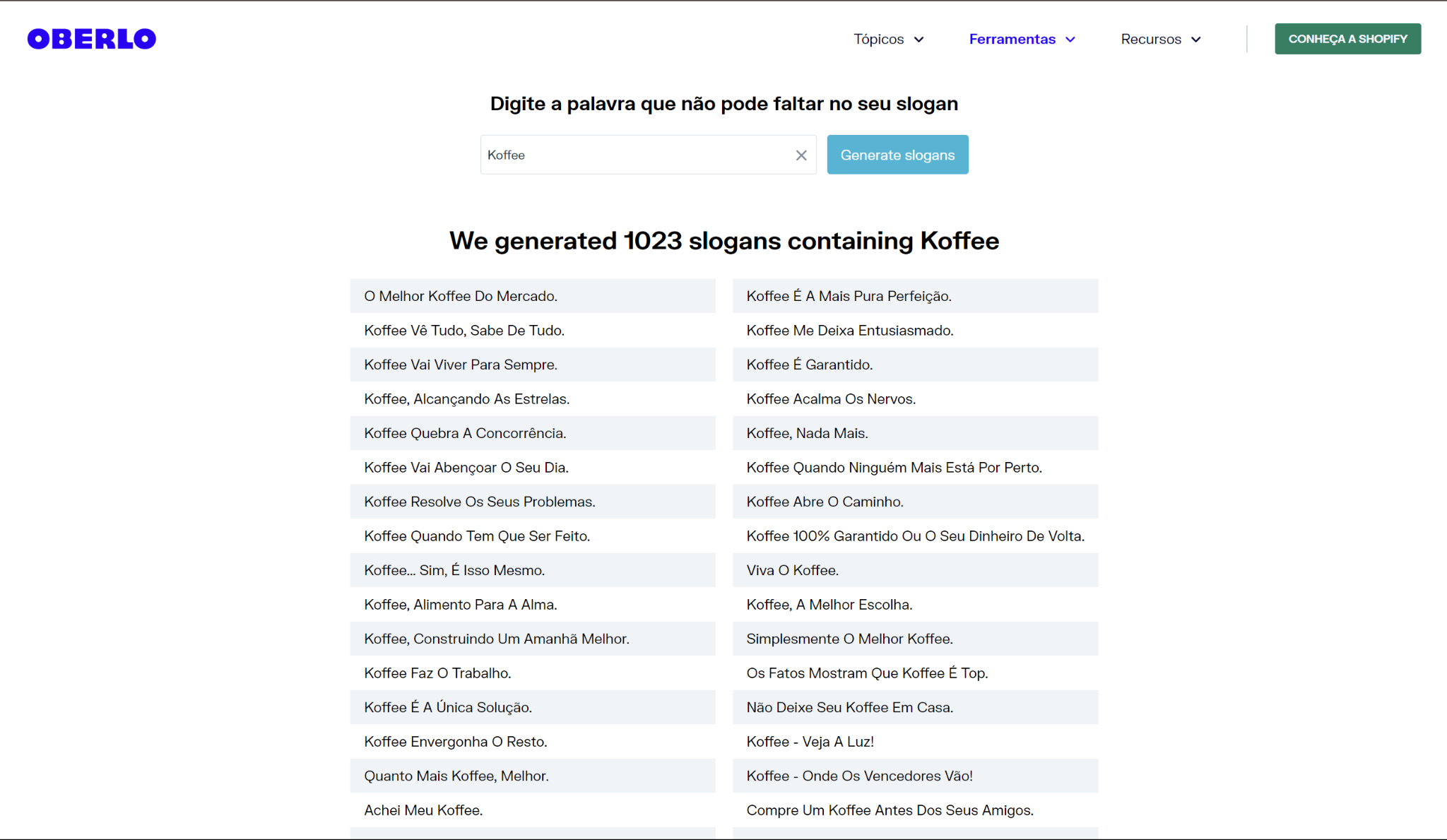
Task: Select slogan 'Koffee 100% Garantido Ou O Seu Dinheiro De Volta.'
Action: click(916, 536)
